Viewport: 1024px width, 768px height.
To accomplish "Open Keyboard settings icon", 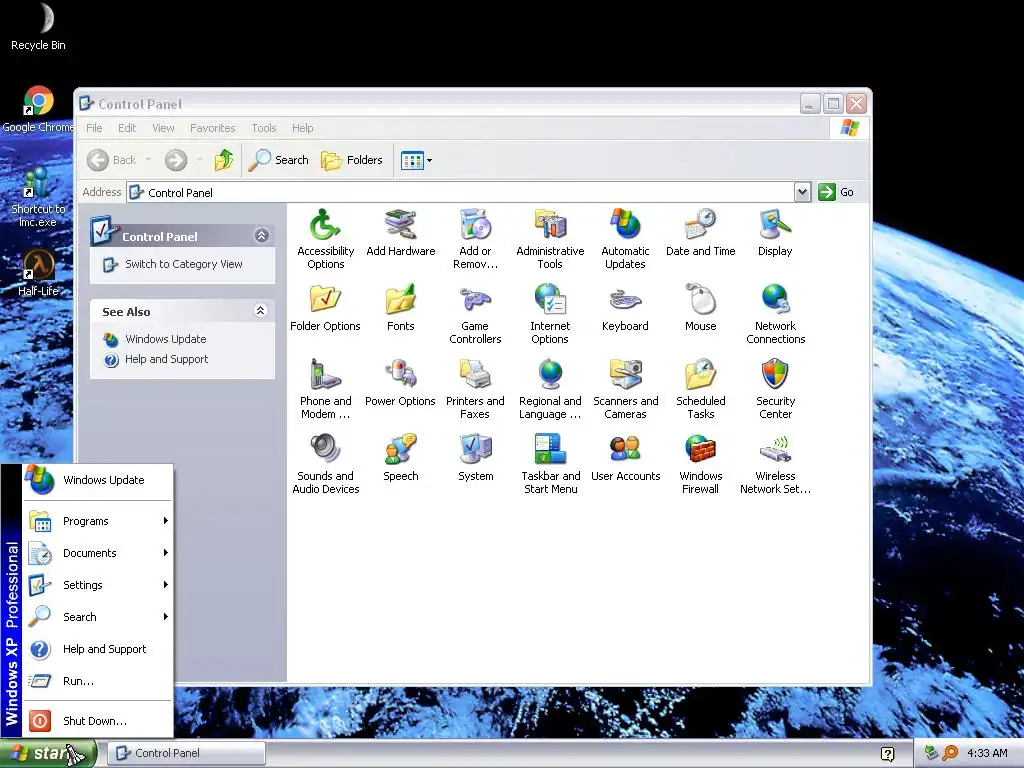I will [625, 308].
